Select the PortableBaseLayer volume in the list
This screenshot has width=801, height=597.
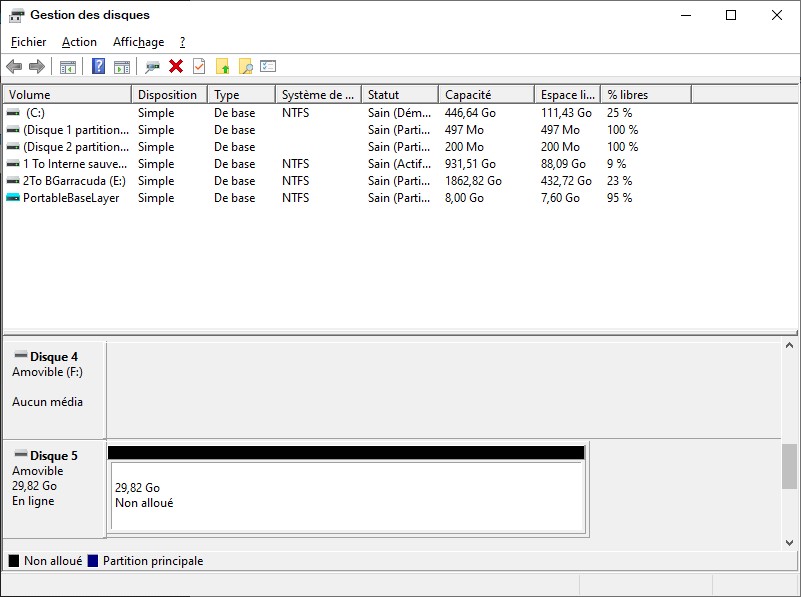pos(70,198)
